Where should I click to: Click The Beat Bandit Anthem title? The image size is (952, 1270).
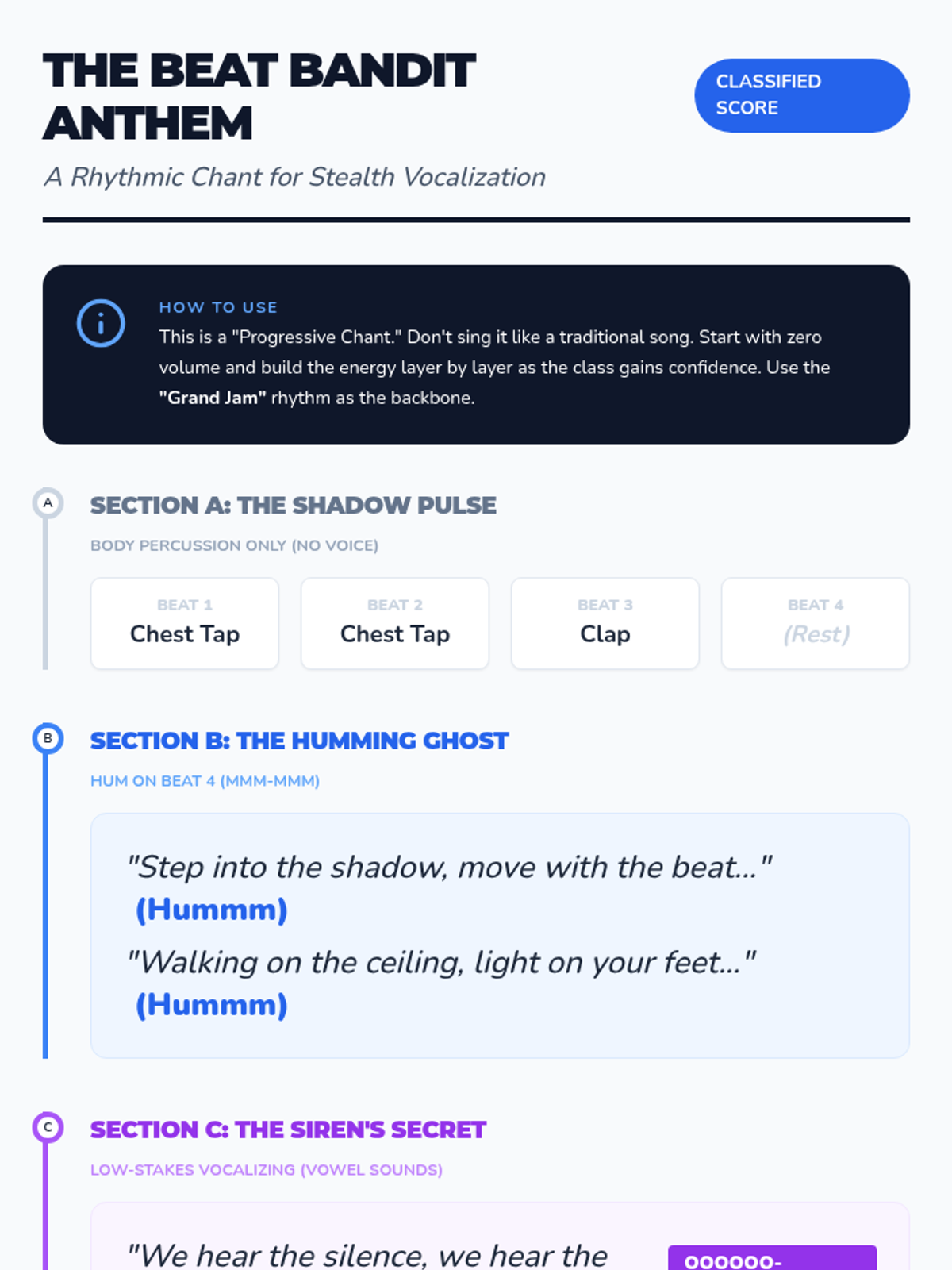259,97
